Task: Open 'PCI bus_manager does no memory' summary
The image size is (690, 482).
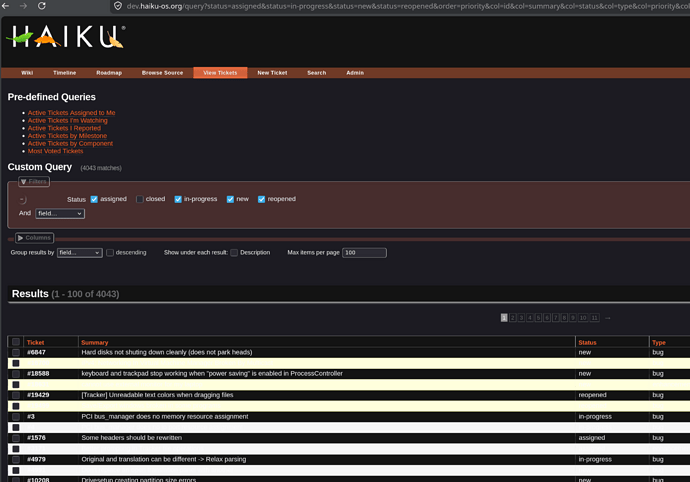Action: pos(165,417)
